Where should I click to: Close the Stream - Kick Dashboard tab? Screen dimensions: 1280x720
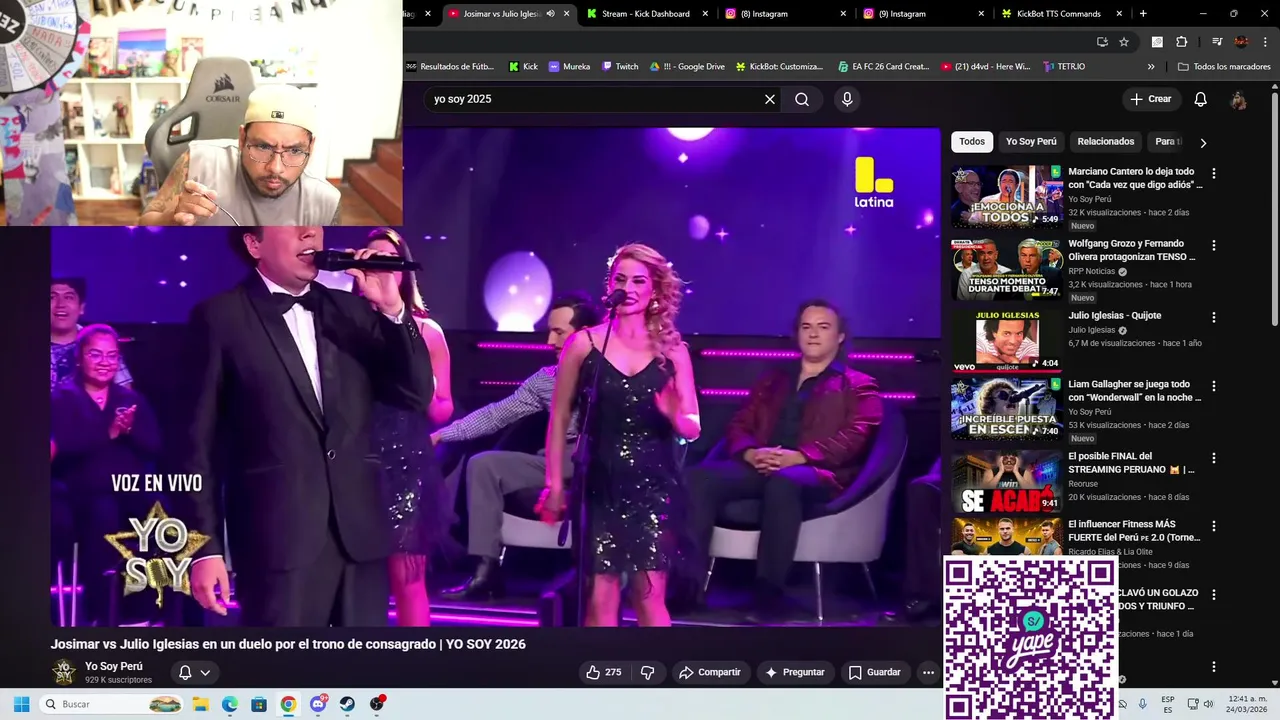click(x=705, y=14)
